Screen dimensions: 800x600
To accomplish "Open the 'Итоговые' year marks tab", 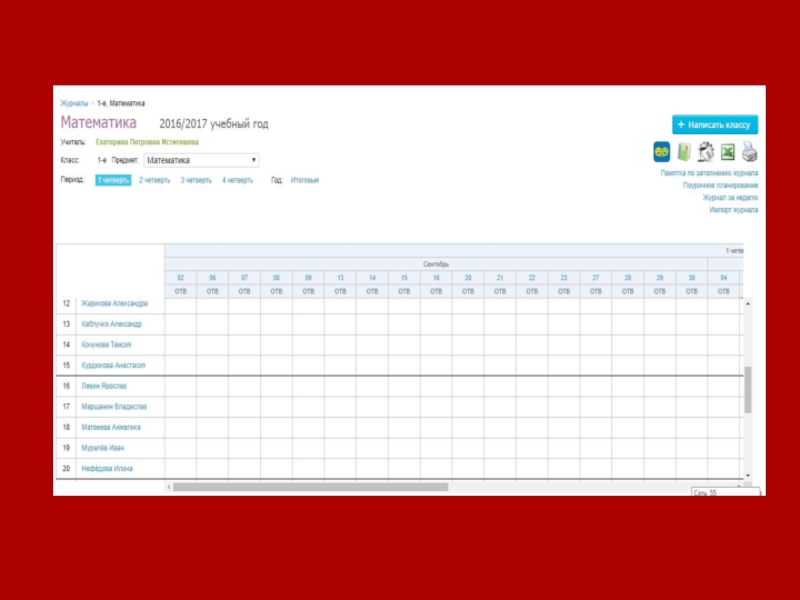I will (305, 180).
